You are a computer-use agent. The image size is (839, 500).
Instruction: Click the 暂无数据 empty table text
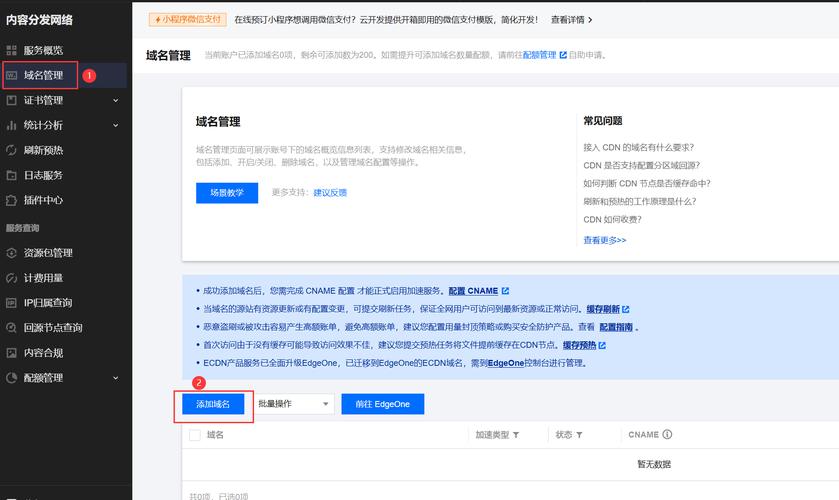[x=654, y=464]
